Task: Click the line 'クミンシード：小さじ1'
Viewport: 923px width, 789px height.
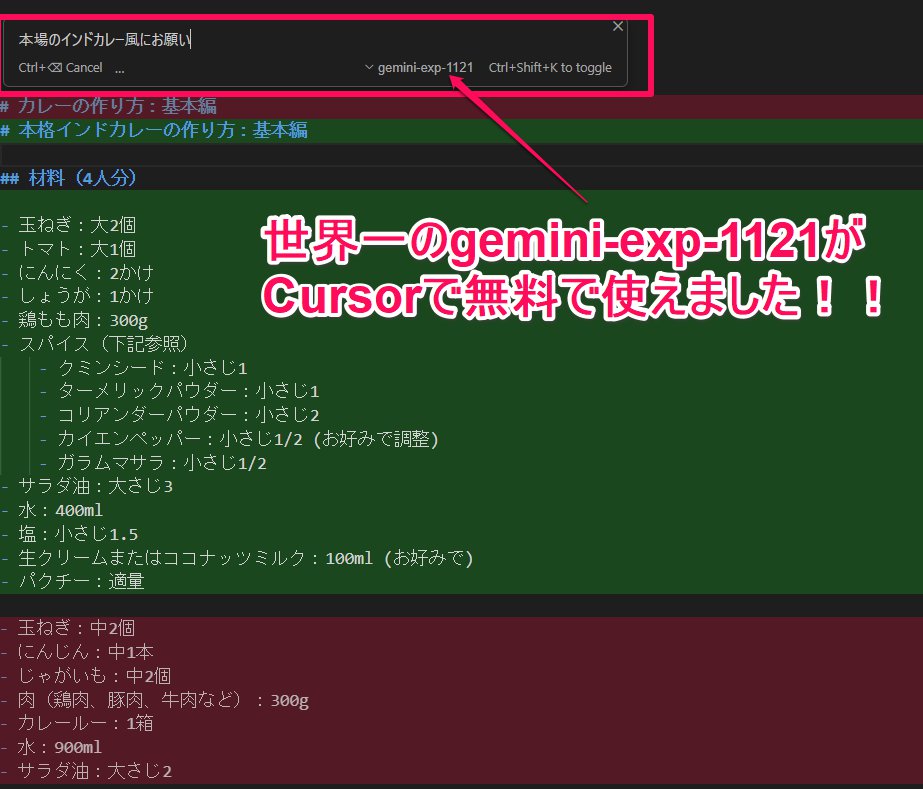Action: [152, 367]
